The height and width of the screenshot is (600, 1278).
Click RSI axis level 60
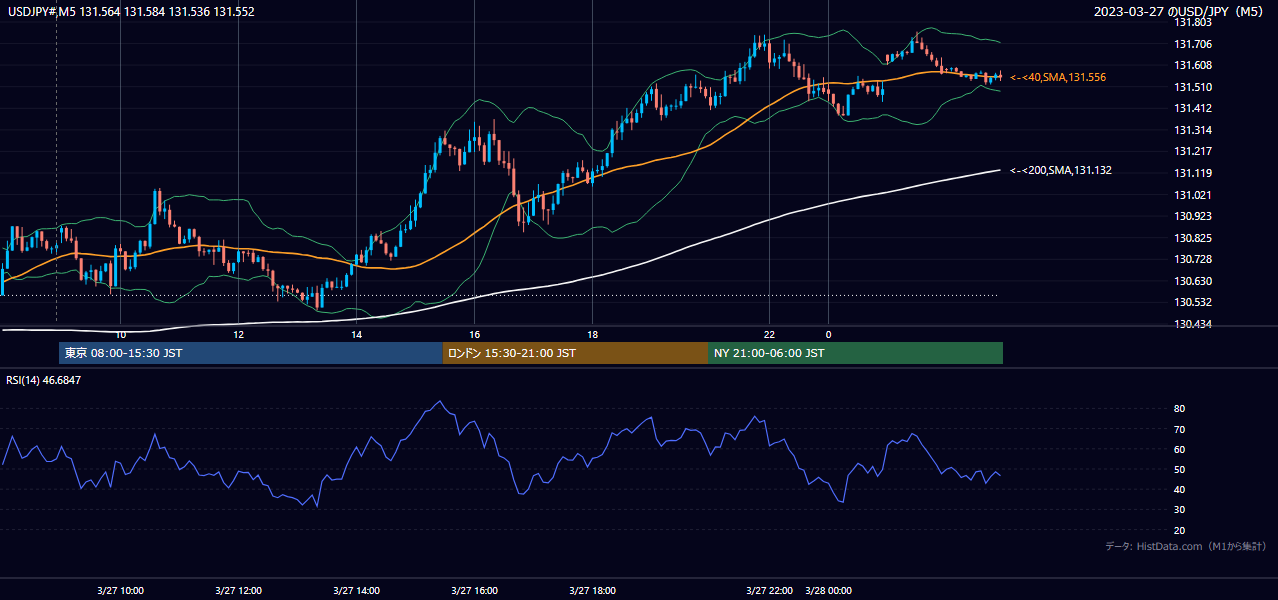pos(1180,449)
